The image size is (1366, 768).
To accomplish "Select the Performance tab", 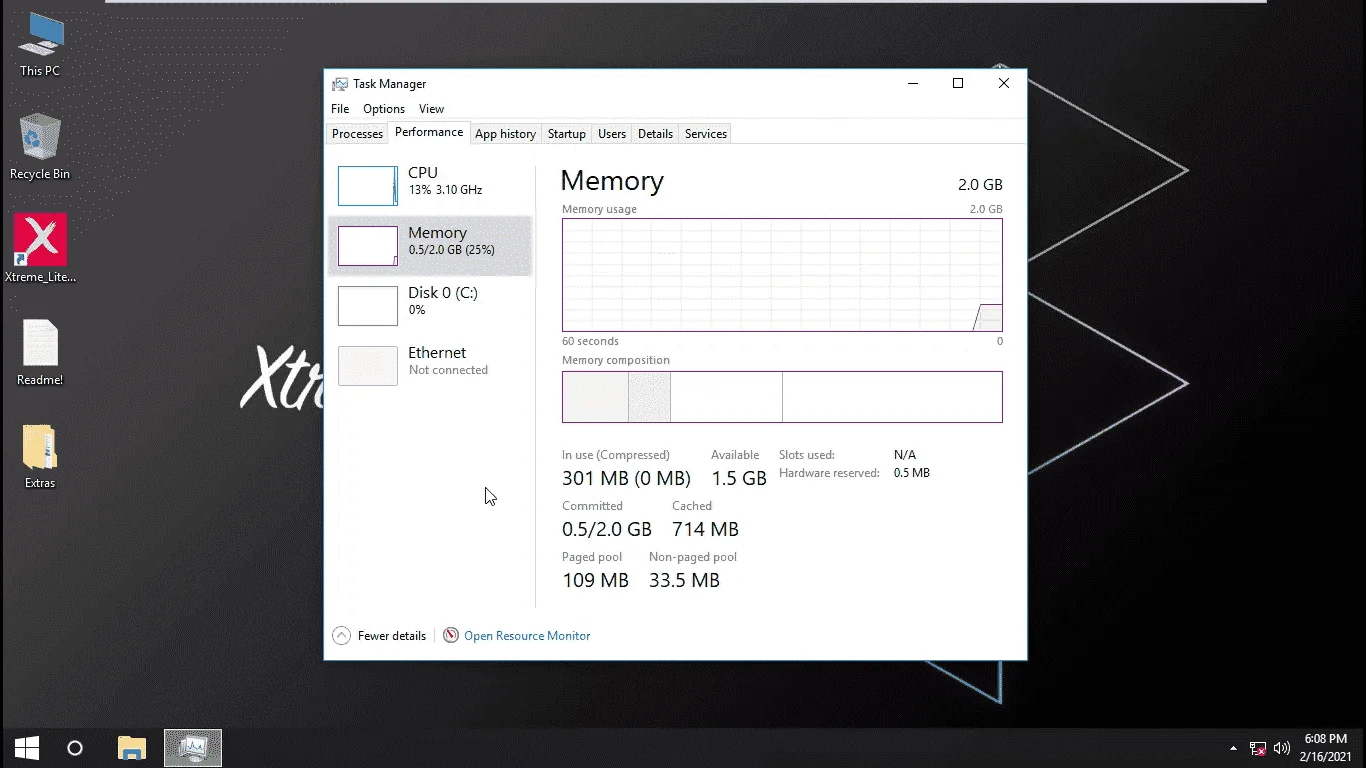I will pyautogui.click(x=429, y=132).
